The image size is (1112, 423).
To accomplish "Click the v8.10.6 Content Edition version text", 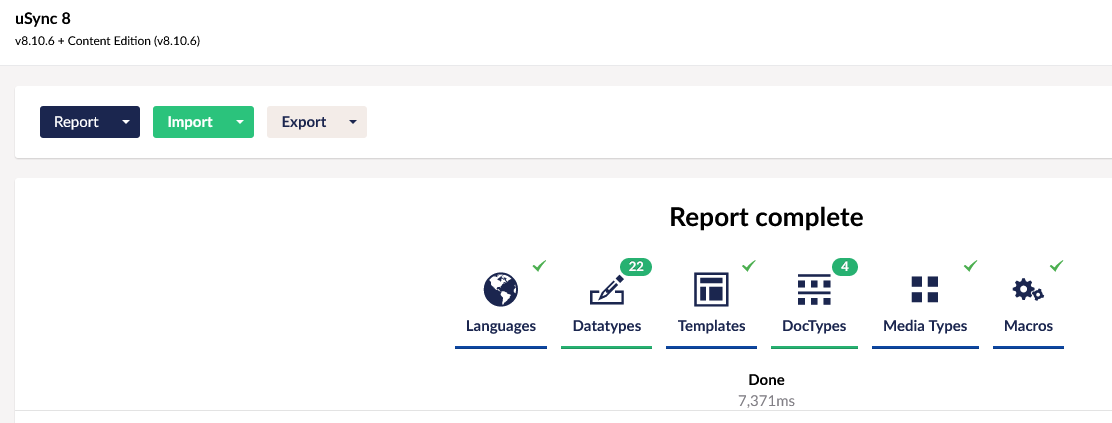I will (107, 41).
